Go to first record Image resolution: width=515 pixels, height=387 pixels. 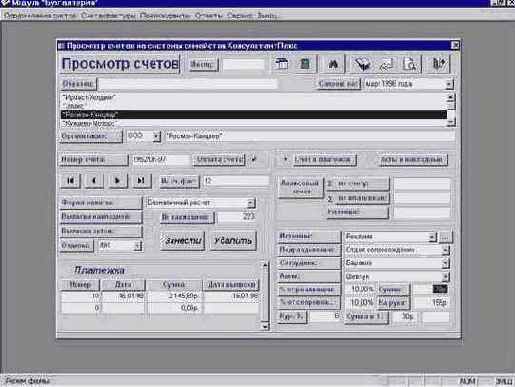70,180
